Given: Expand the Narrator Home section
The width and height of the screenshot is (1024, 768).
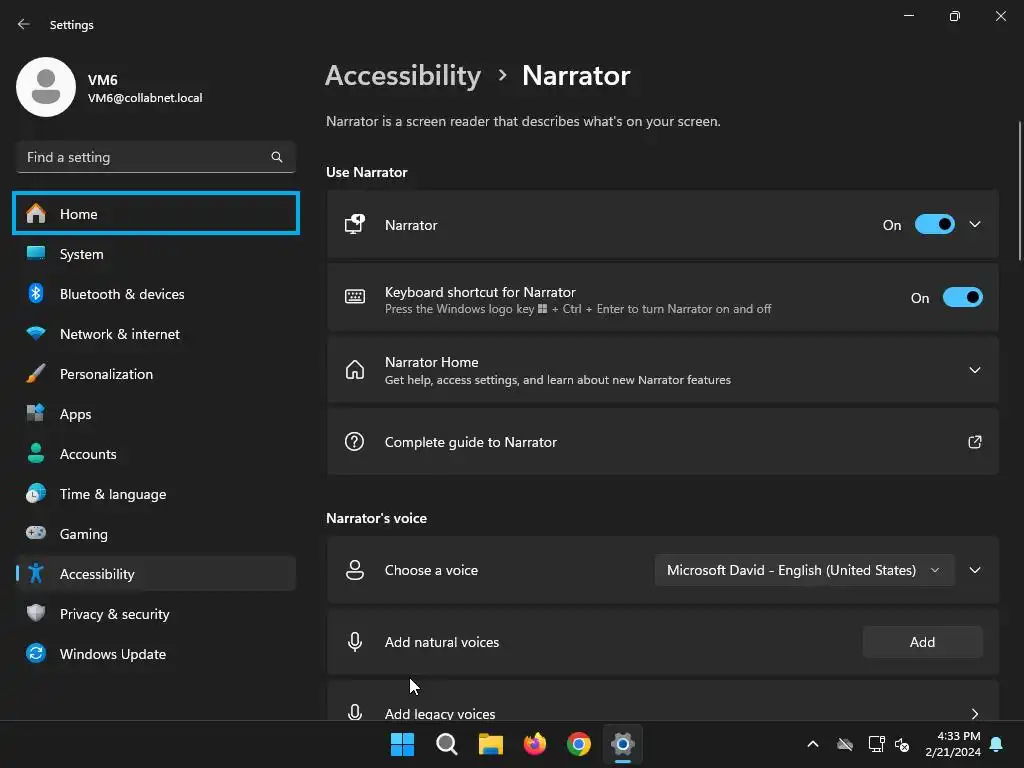Looking at the screenshot, I should tap(975, 370).
